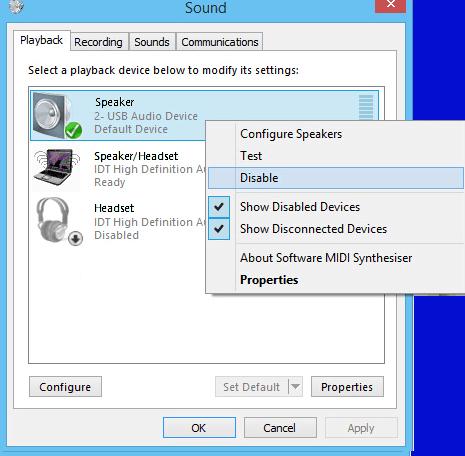Click the '2- USB Audio Device' text
Viewport: 465px width, 456px height.
click(x=146, y=116)
